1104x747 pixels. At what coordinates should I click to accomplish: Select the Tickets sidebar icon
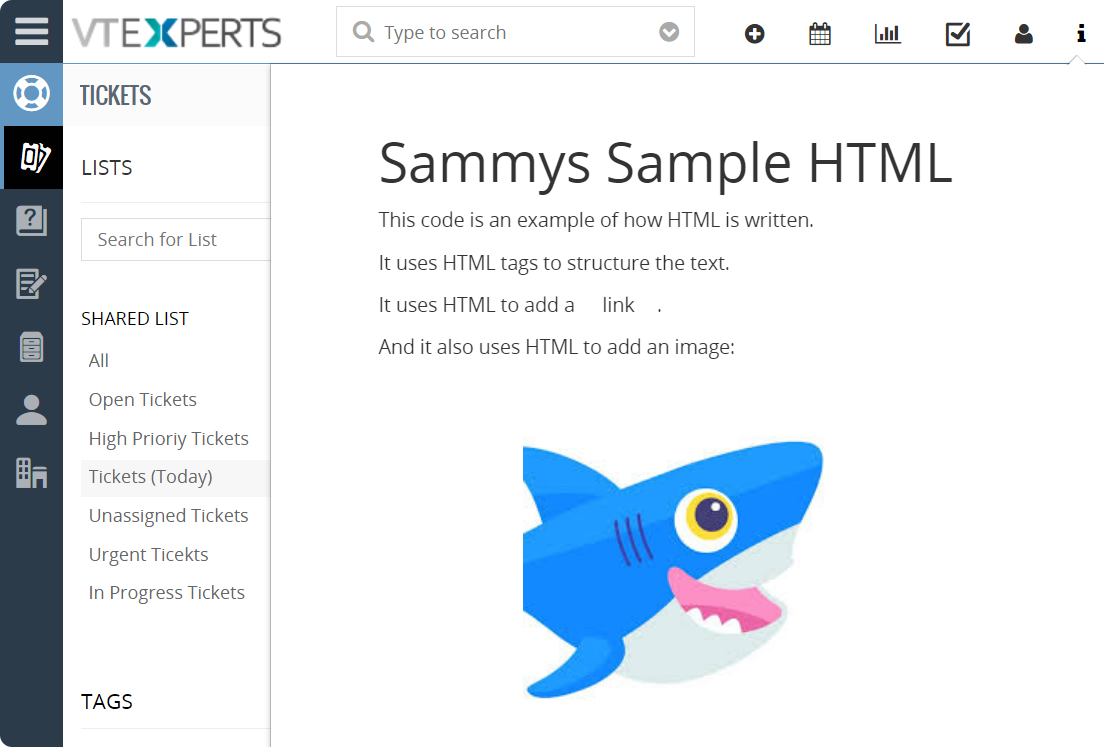coord(34,157)
